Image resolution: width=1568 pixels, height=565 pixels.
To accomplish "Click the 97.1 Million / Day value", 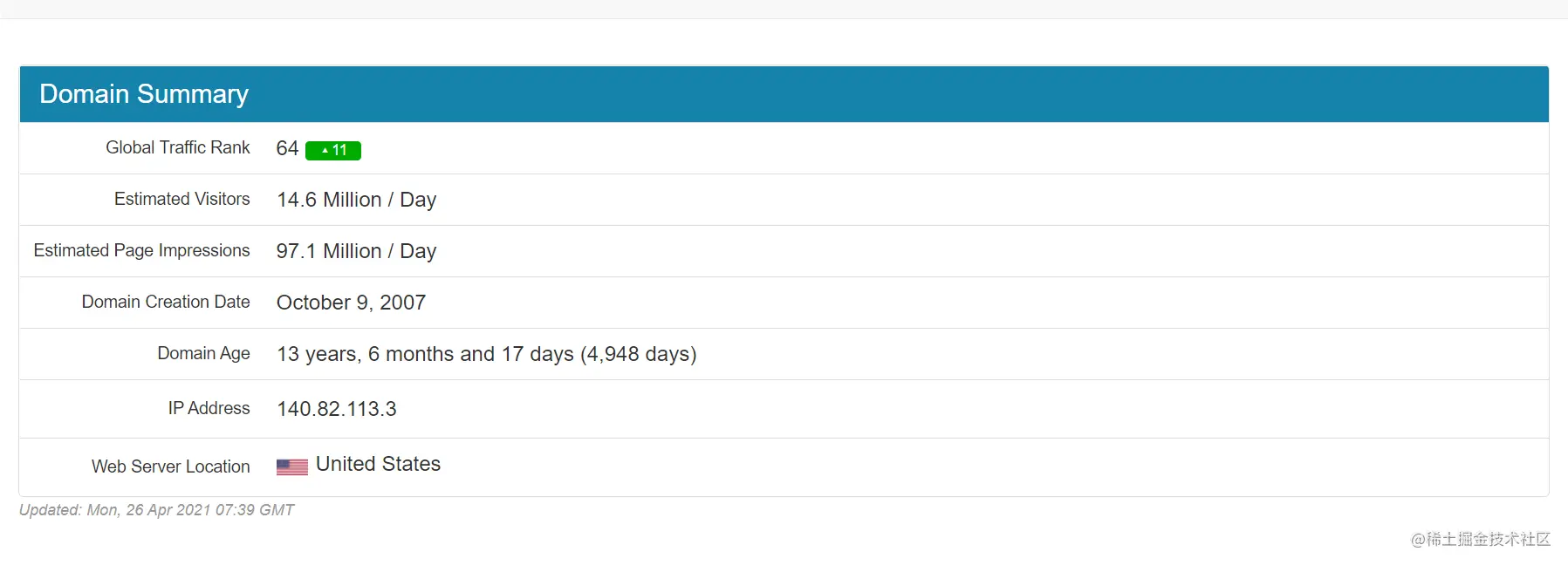I will (356, 251).
